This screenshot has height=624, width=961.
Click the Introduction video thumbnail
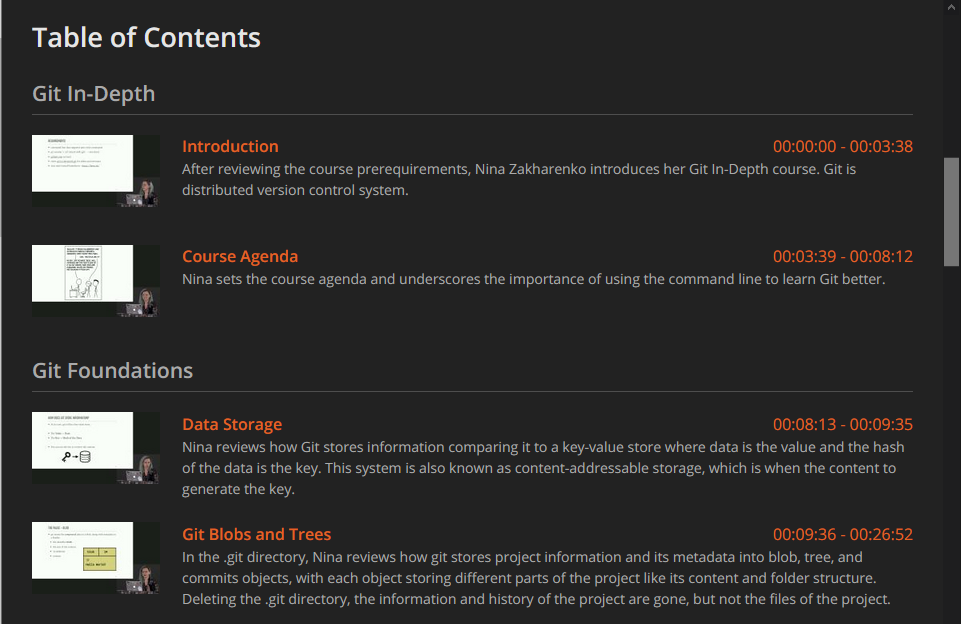tap(95, 170)
